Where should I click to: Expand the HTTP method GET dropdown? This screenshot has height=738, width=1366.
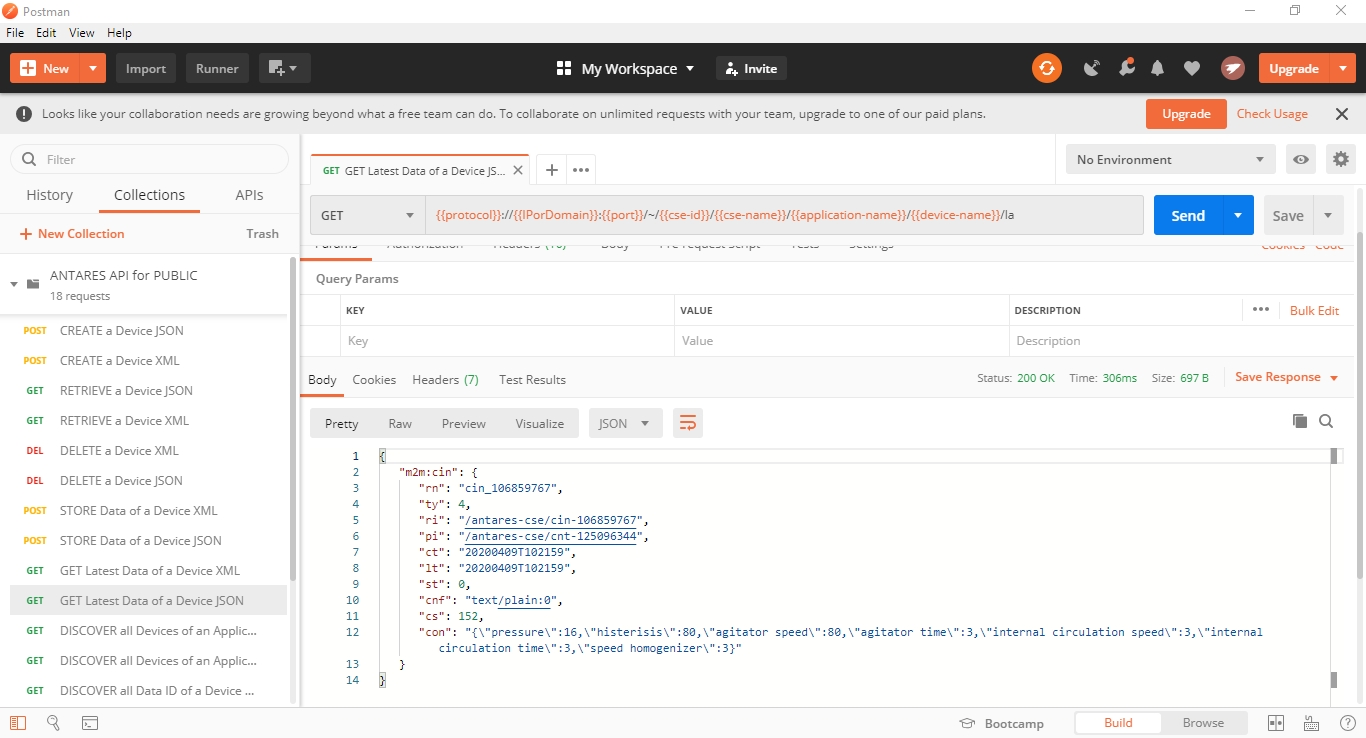367,215
